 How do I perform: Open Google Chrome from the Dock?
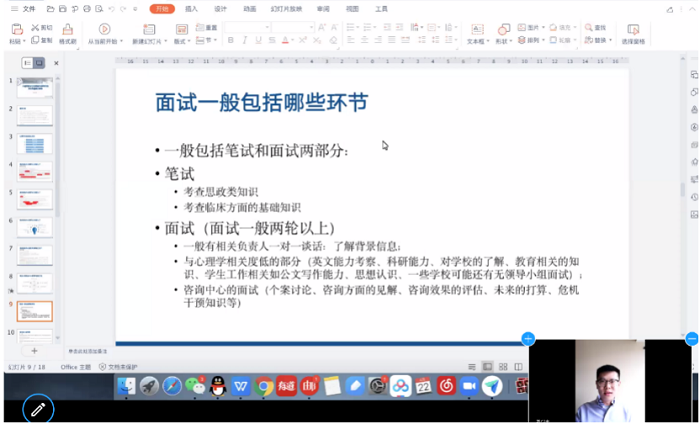265,386
